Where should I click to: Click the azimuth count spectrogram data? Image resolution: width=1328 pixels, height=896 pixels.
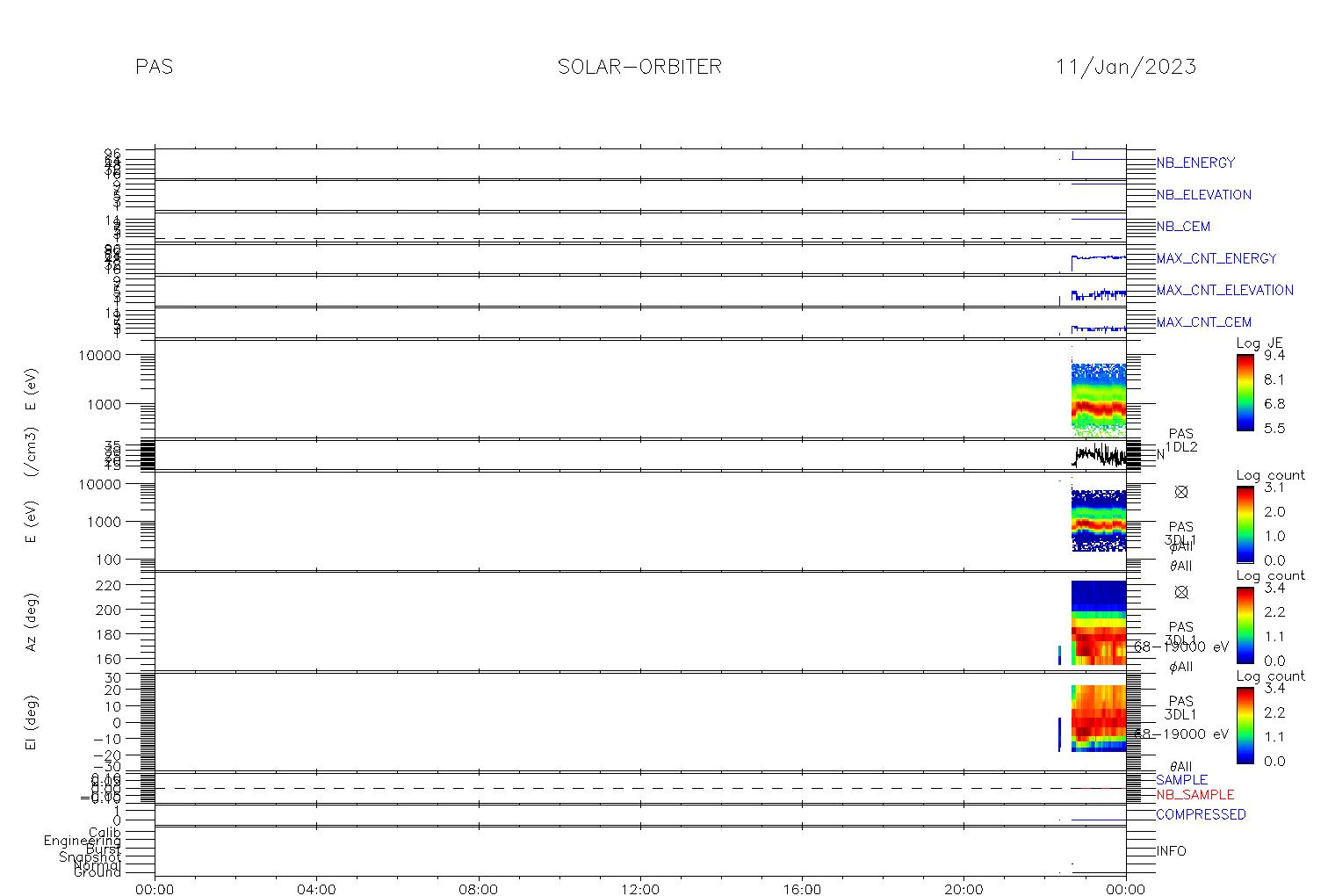1099,623
